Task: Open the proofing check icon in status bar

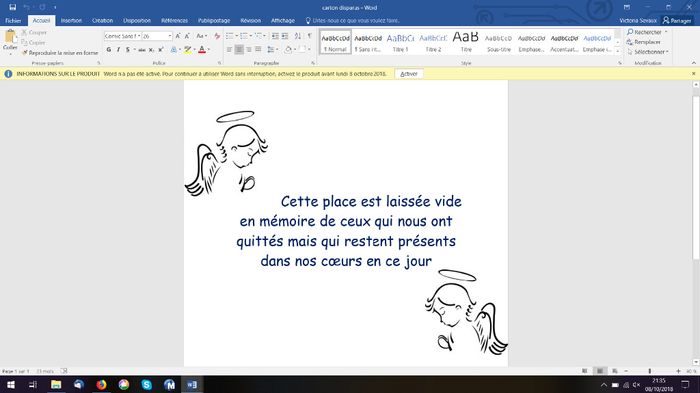Action: 64,371
